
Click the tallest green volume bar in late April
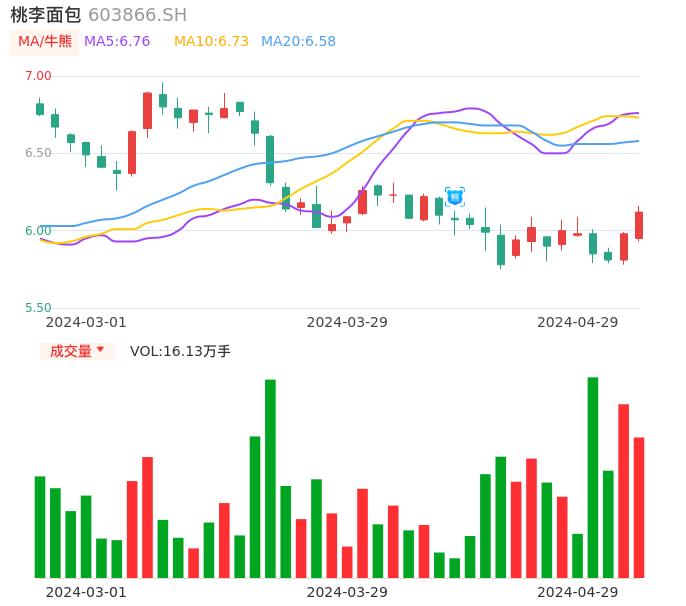(x=593, y=477)
